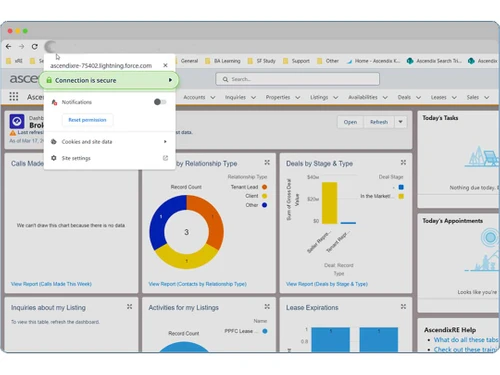Toggle the Notifications permission switch
Viewport: 500px width, 375px height.
point(160,102)
